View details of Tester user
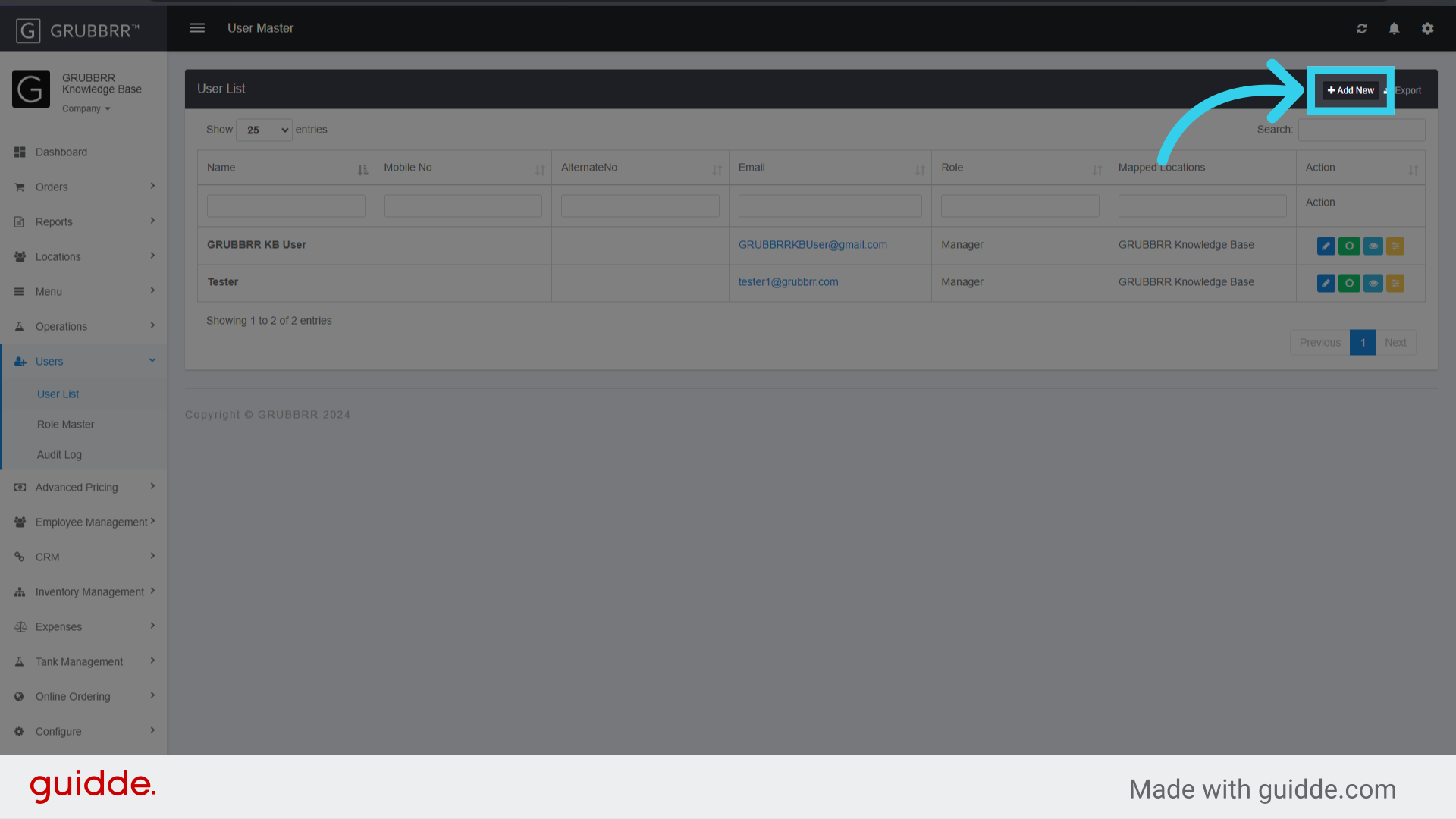The width and height of the screenshot is (1456, 819). (1373, 283)
